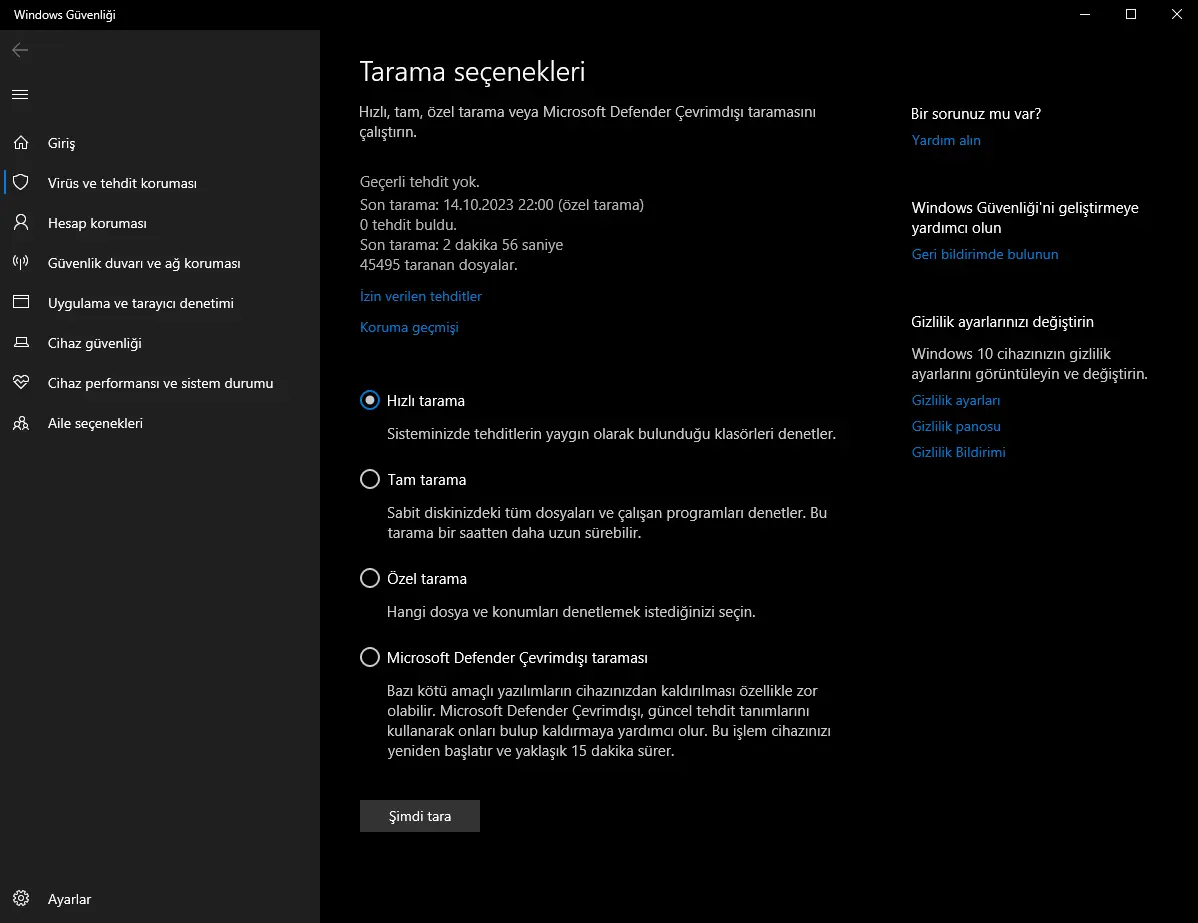Viewport: 1198px width, 923px height.
Task: Go to Hesap koruması section
Action: click(x=160, y=223)
